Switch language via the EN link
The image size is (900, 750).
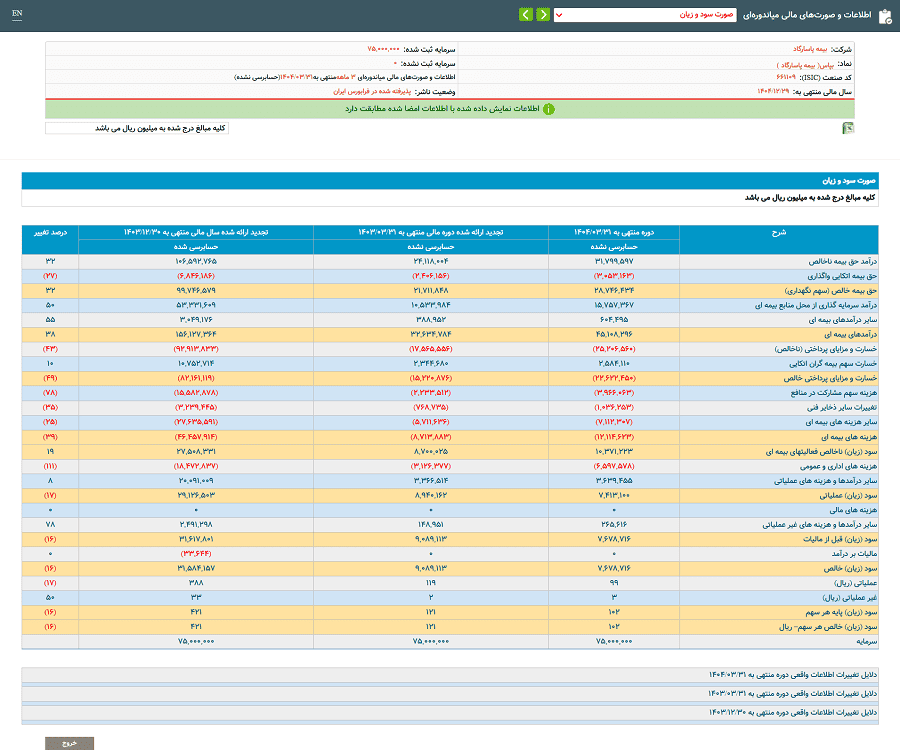click(17, 14)
